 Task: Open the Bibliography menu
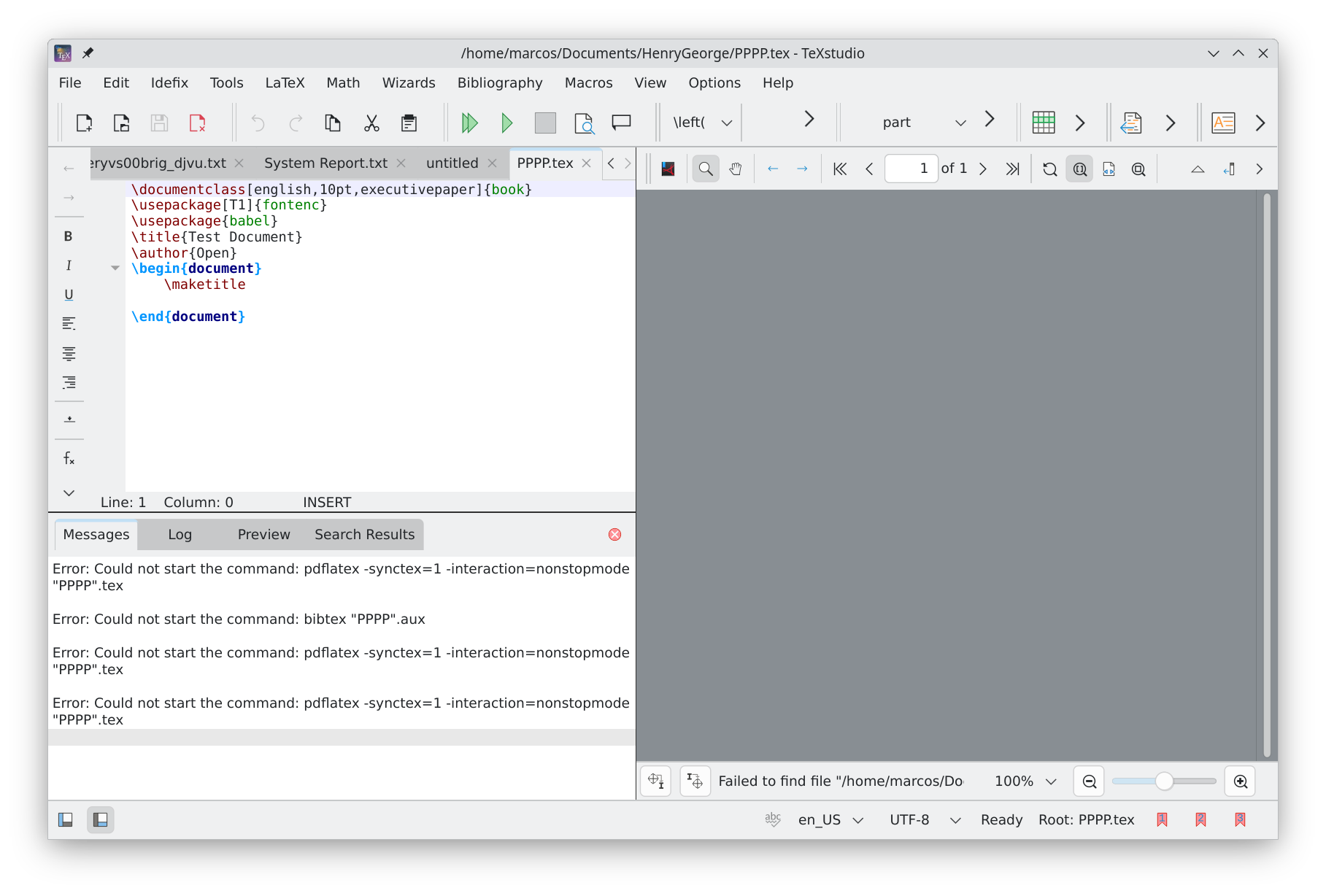click(500, 83)
